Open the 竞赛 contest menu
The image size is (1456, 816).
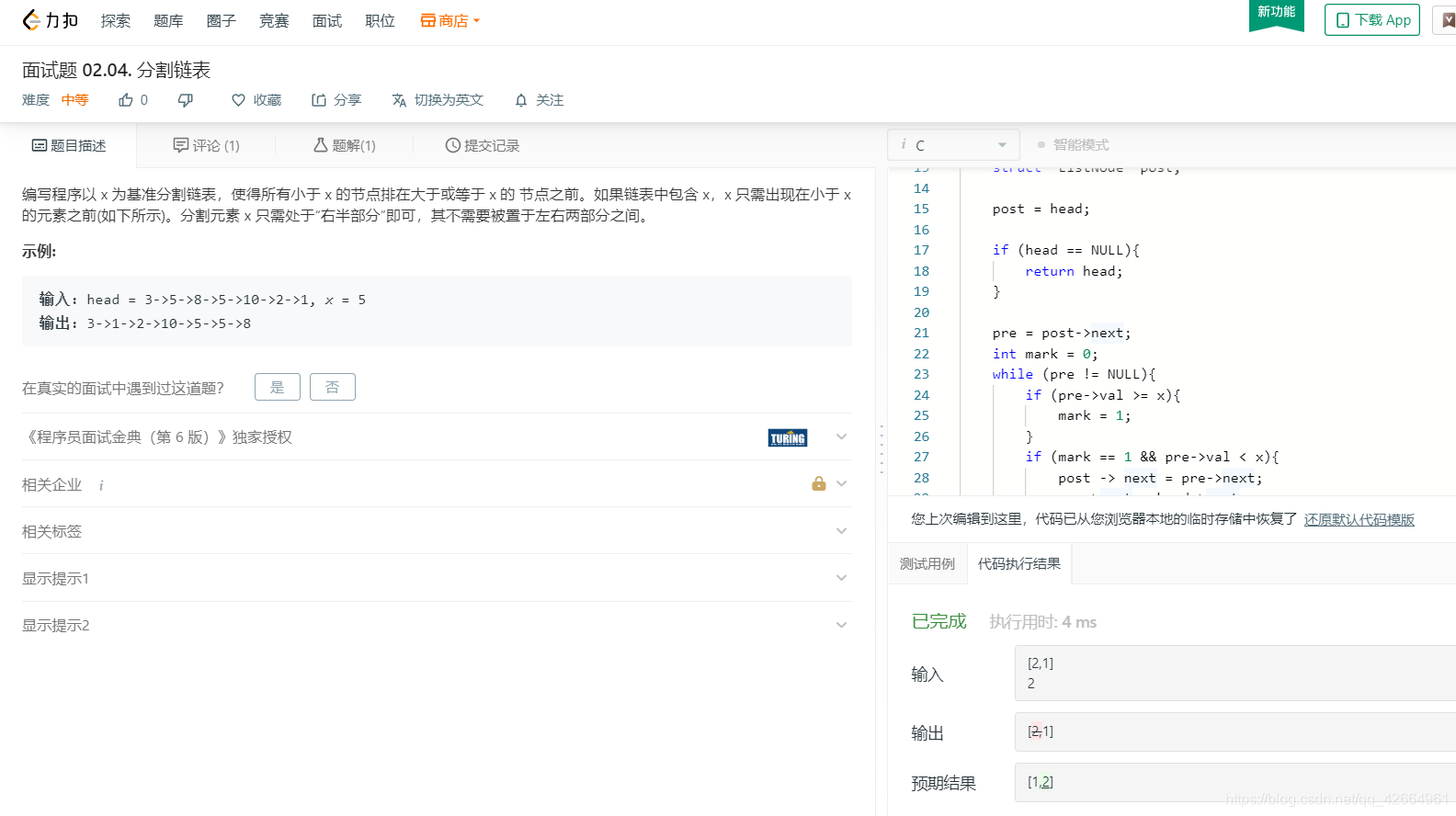pyautogui.click(x=274, y=20)
